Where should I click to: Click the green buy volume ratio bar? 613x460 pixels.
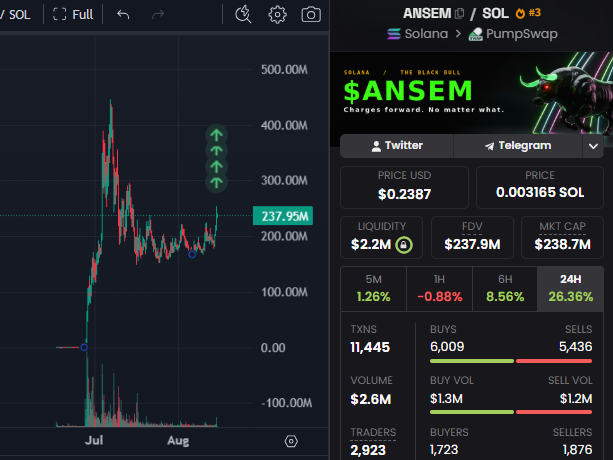472,412
